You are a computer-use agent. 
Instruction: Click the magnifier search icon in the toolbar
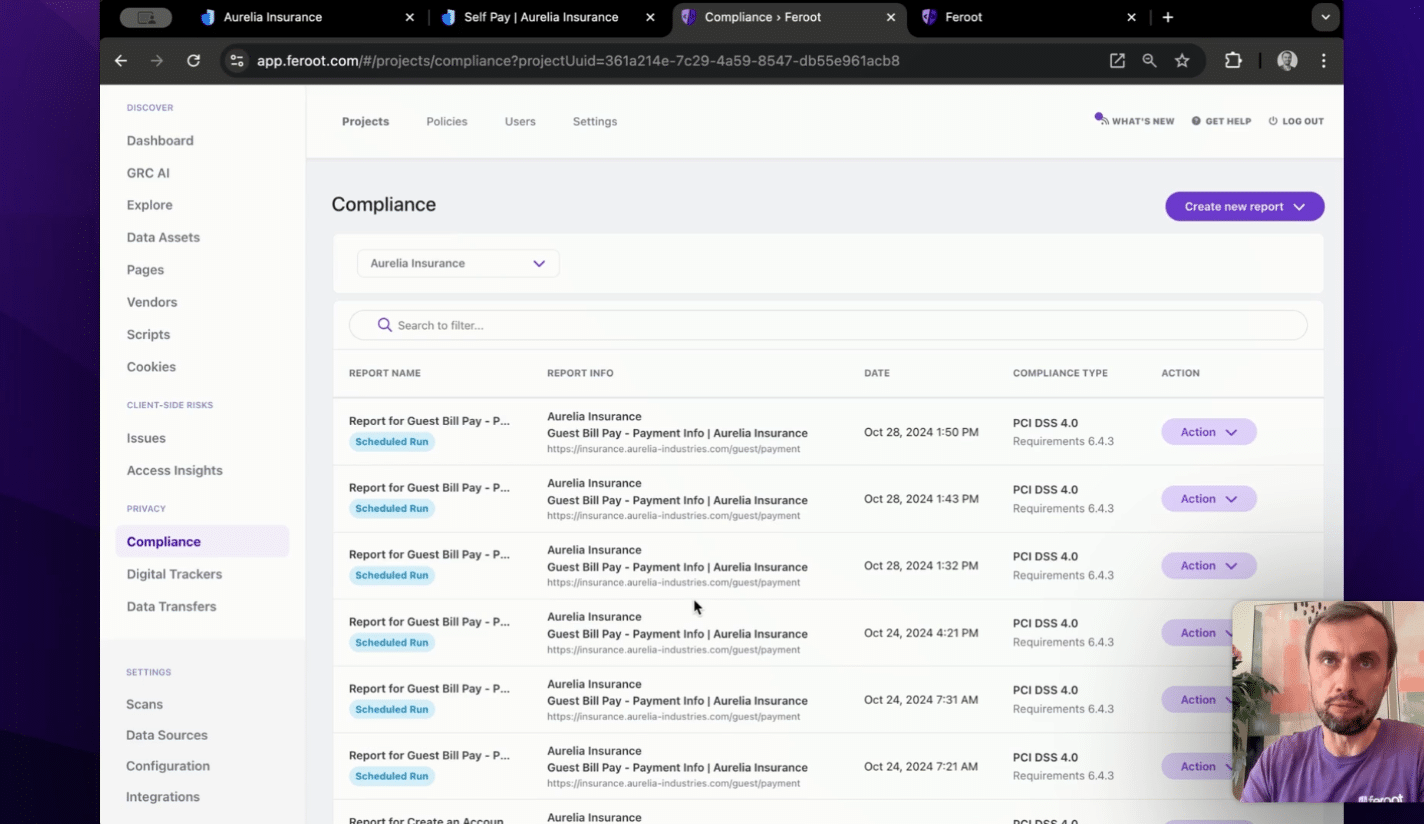[1149, 60]
